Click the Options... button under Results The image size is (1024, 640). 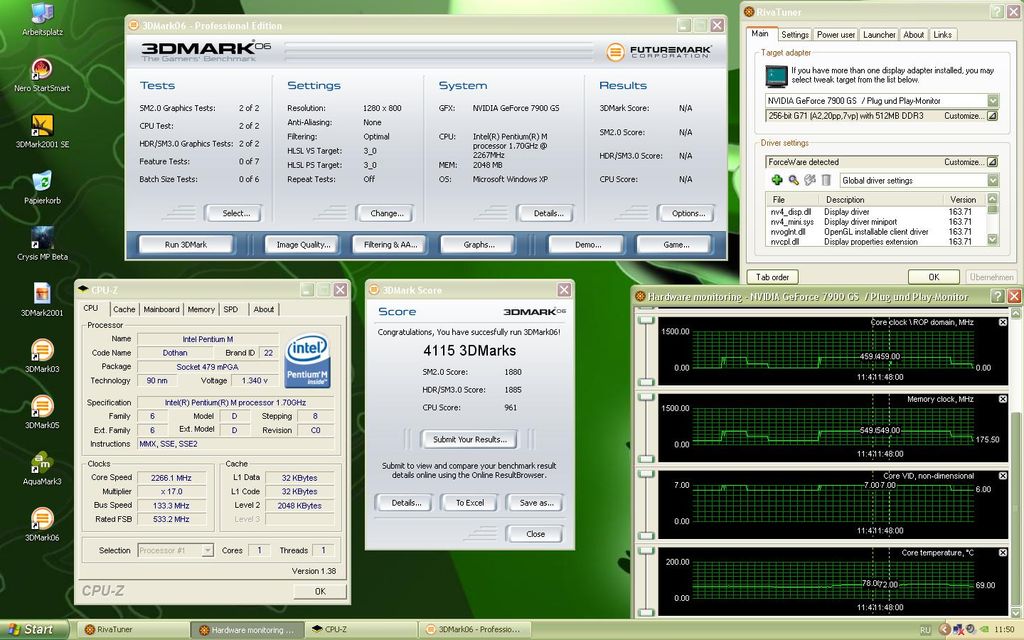688,213
